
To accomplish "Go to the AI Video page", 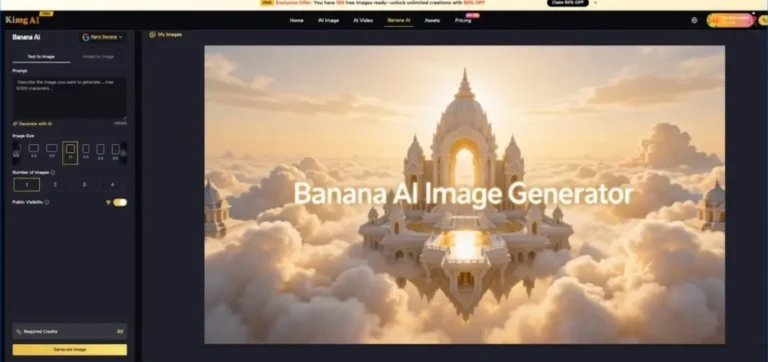I will coord(363,21).
